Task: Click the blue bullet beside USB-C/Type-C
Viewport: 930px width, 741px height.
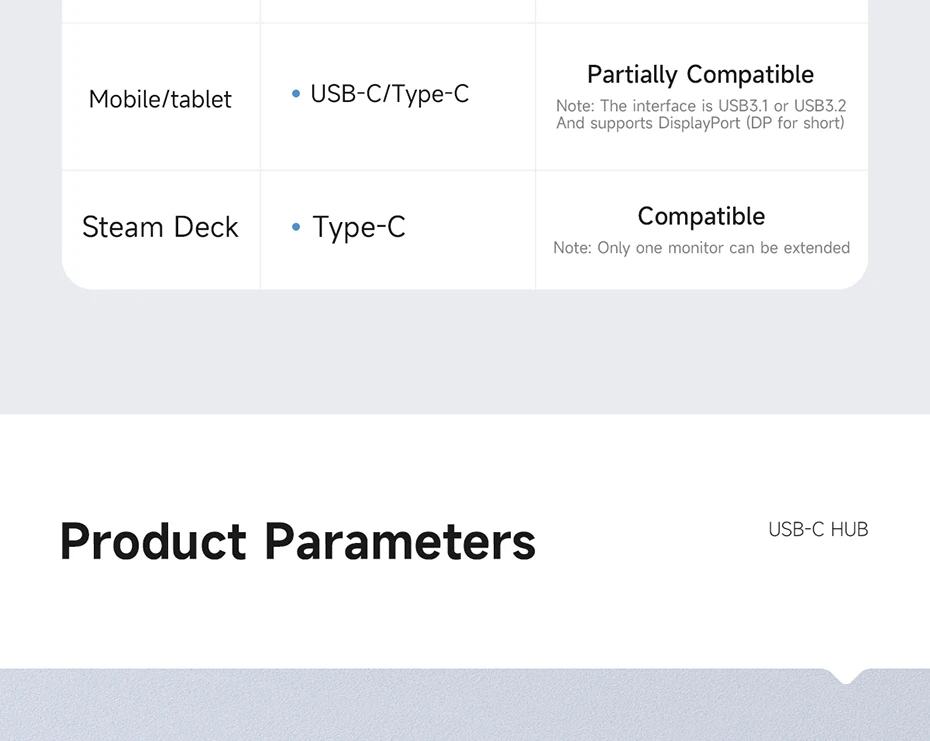Action: pyautogui.click(x=296, y=93)
